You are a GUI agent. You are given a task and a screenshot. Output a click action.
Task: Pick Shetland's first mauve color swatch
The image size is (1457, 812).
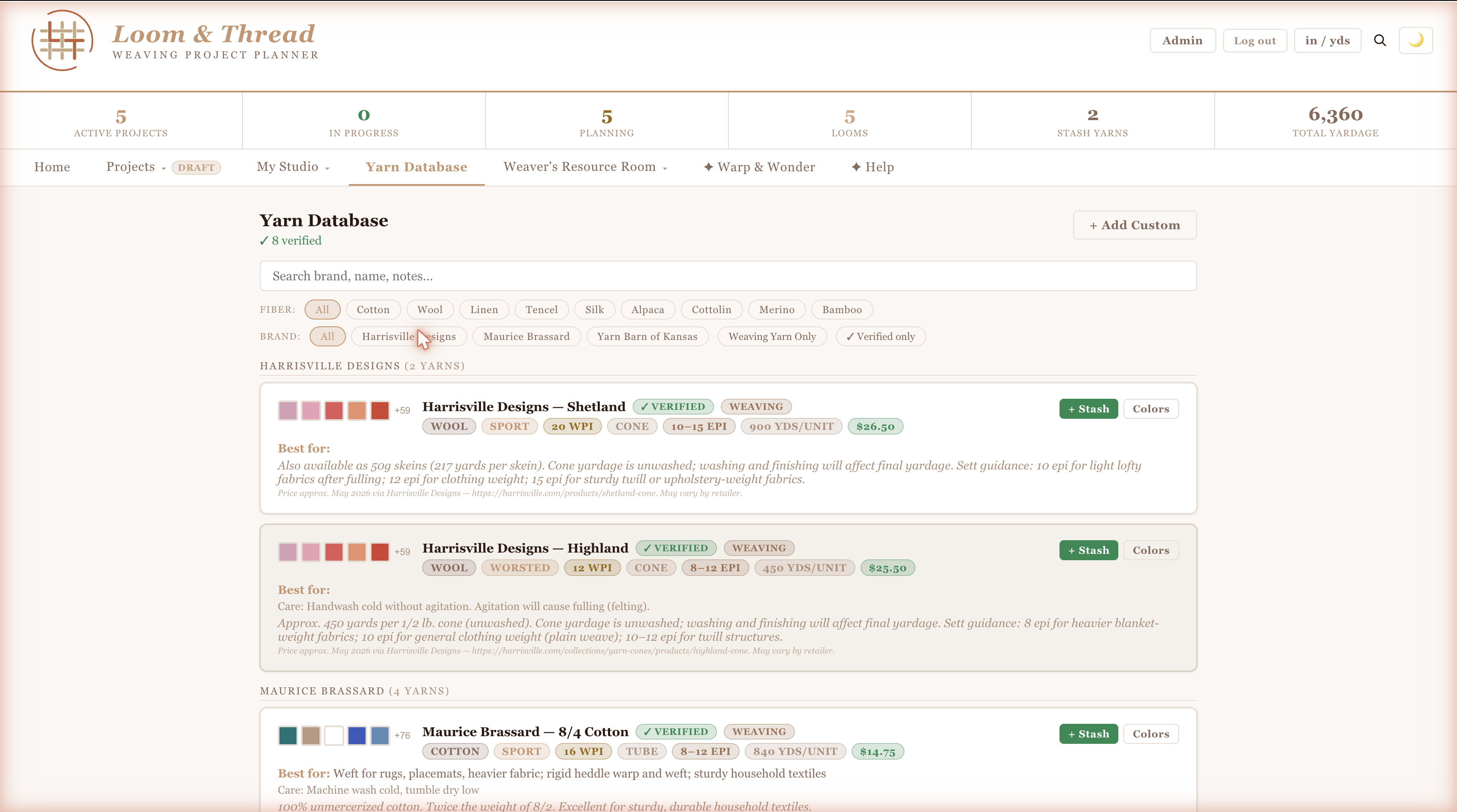[x=288, y=411]
